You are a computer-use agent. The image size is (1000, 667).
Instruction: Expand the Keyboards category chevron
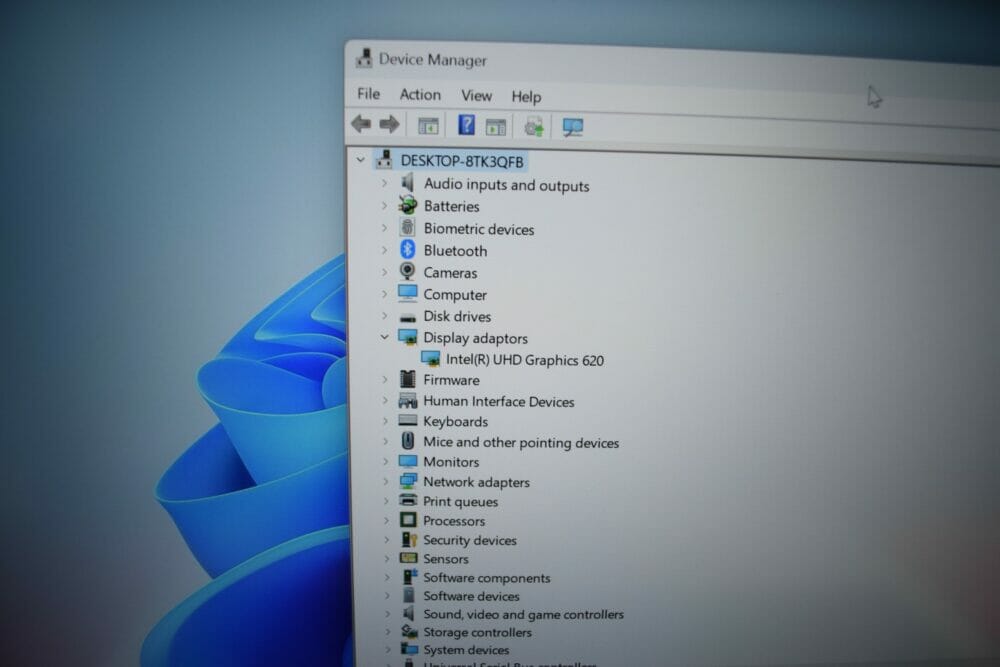[x=385, y=421]
